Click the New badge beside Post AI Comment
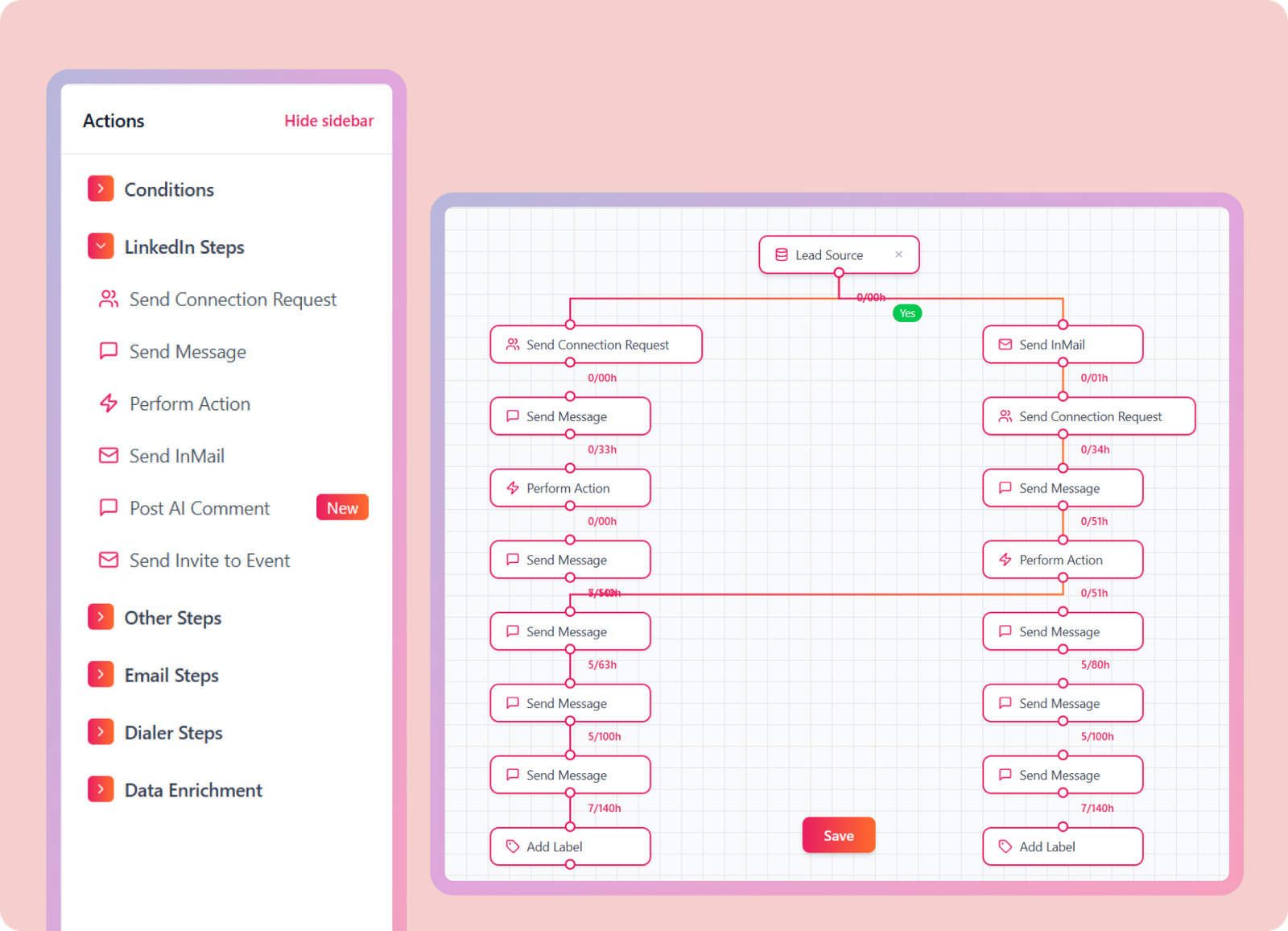Screen dimensions: 1288x931 click(x=342, y=508)
